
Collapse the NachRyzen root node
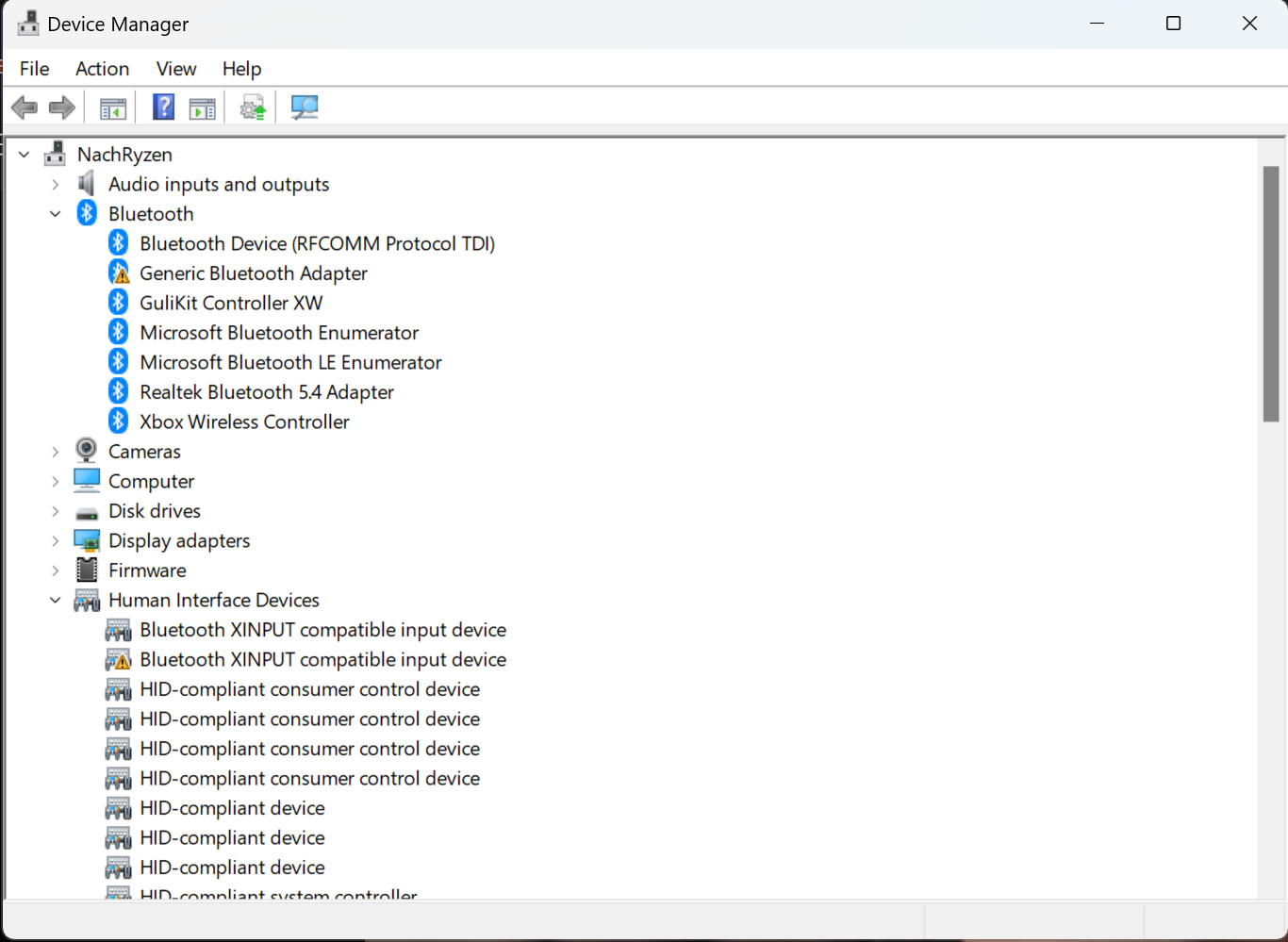click(x=25, y=154)
